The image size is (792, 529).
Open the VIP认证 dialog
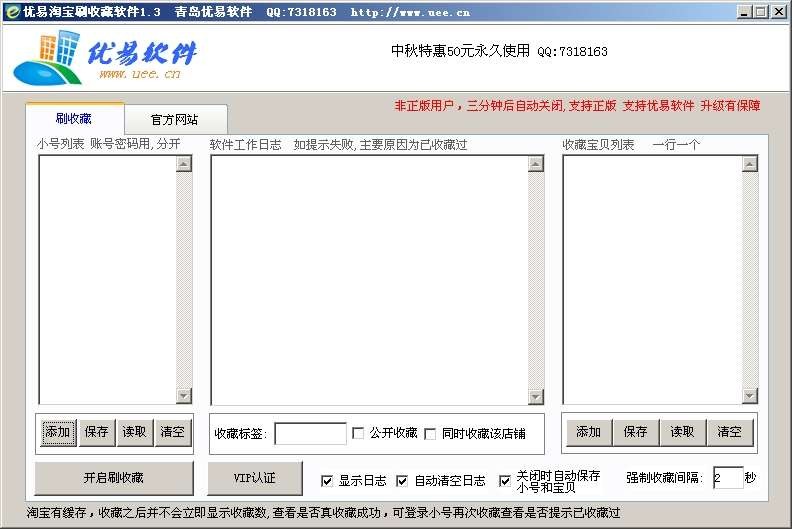(255, 478)
